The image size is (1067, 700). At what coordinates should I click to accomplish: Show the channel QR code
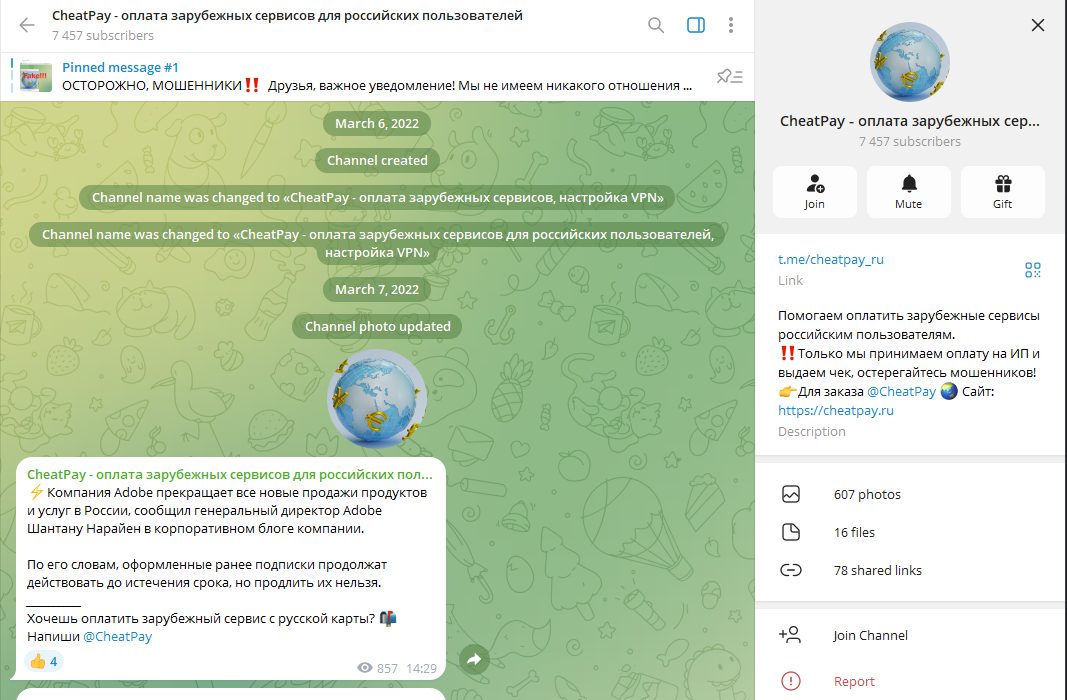point(1033,269)
